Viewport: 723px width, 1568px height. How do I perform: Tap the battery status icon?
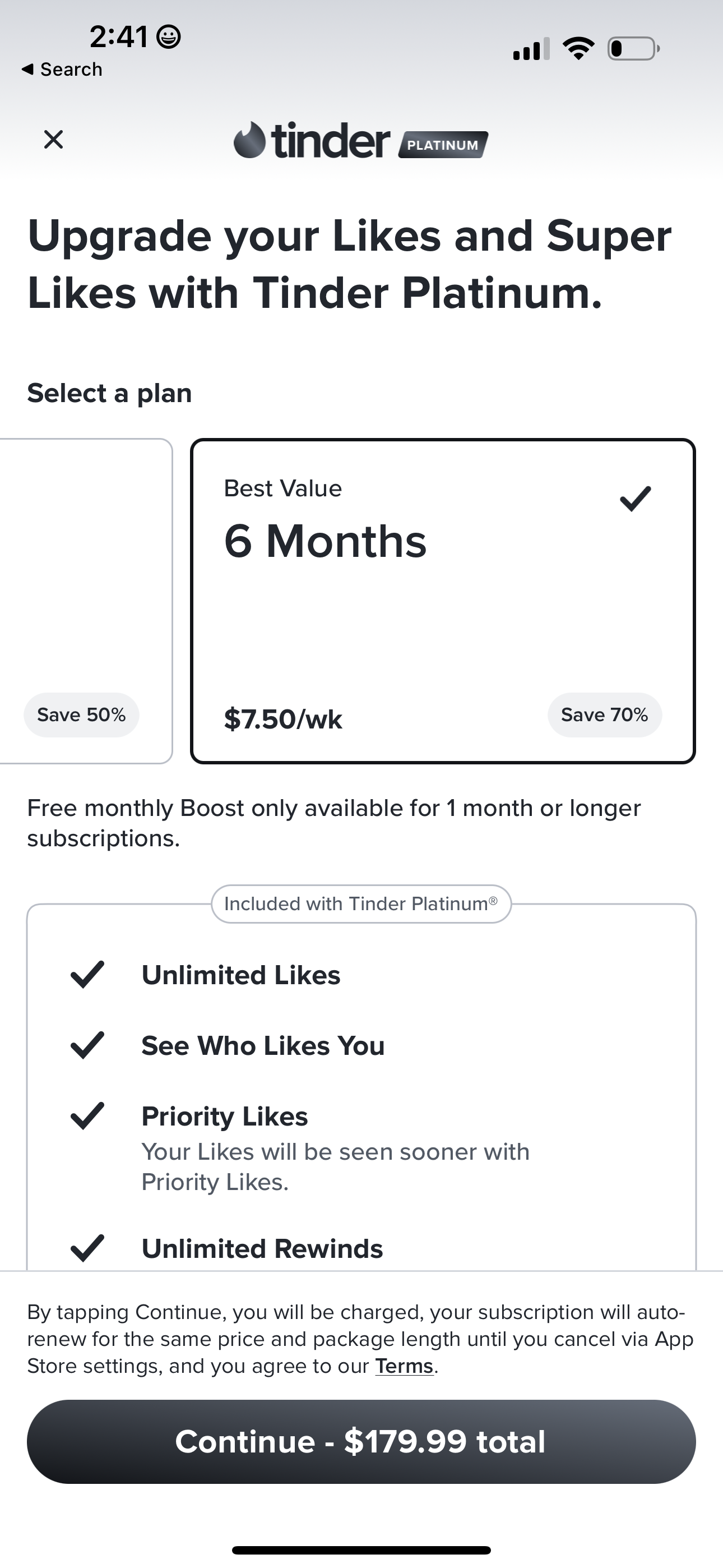(633, 49)
